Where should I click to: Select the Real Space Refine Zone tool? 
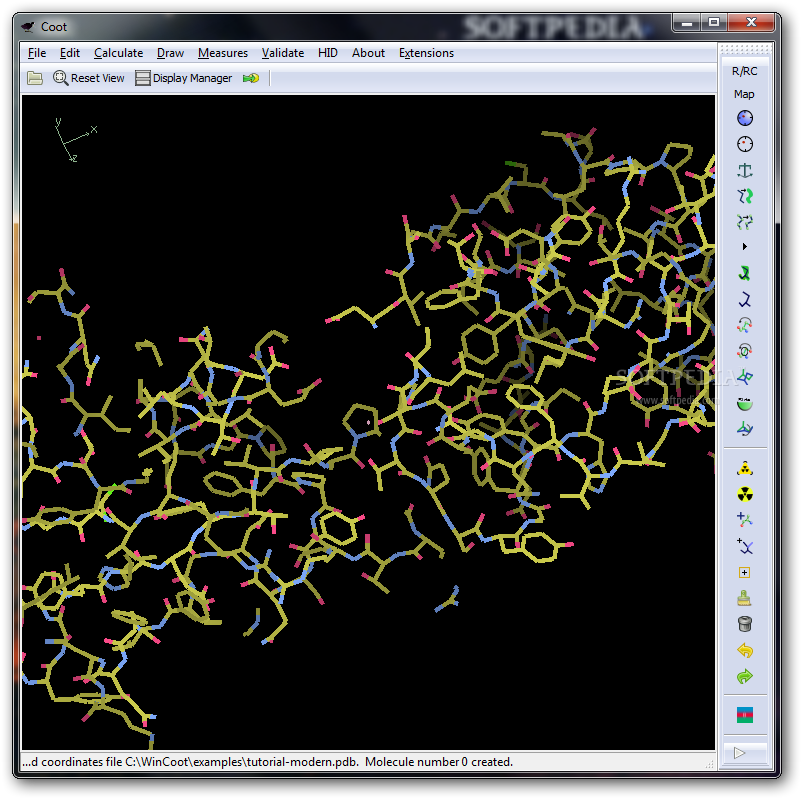745,118
